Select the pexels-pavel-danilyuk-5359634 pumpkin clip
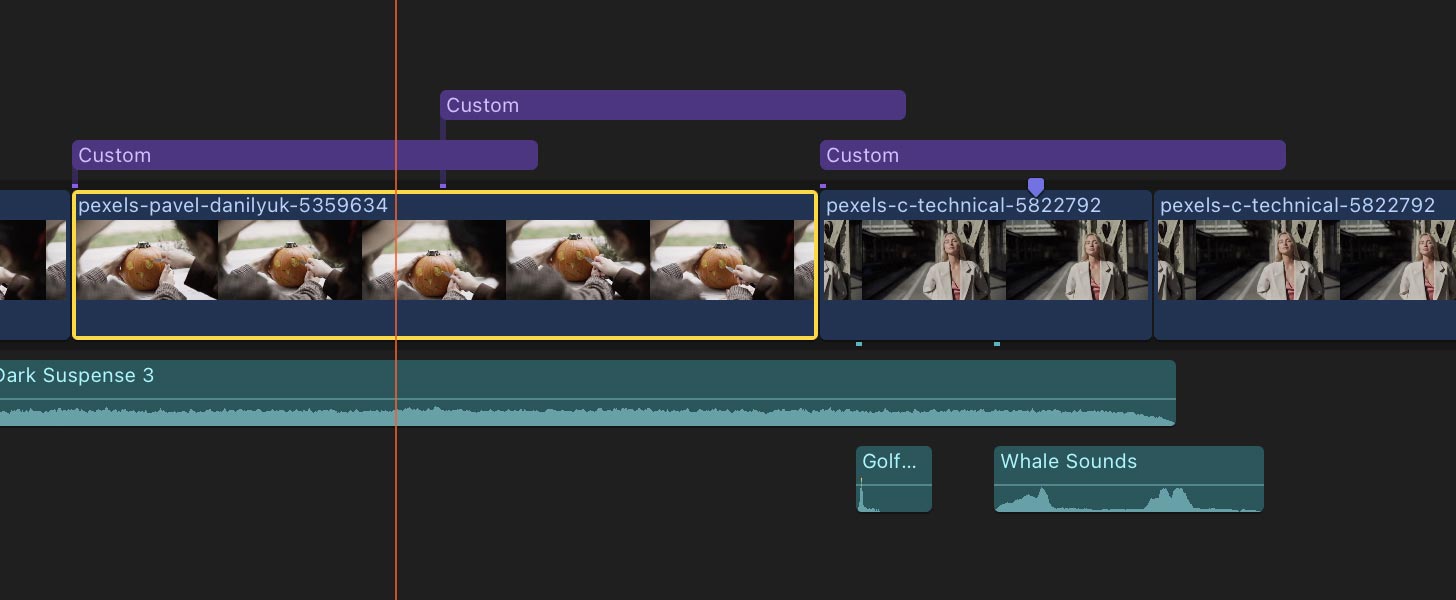 pos(445,265)
